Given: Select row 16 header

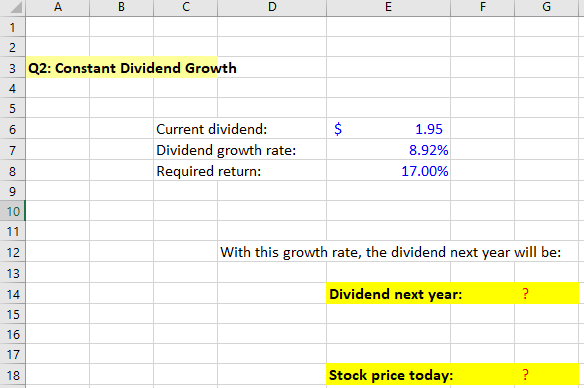Looking at the screenshot, I should point(13,334).
